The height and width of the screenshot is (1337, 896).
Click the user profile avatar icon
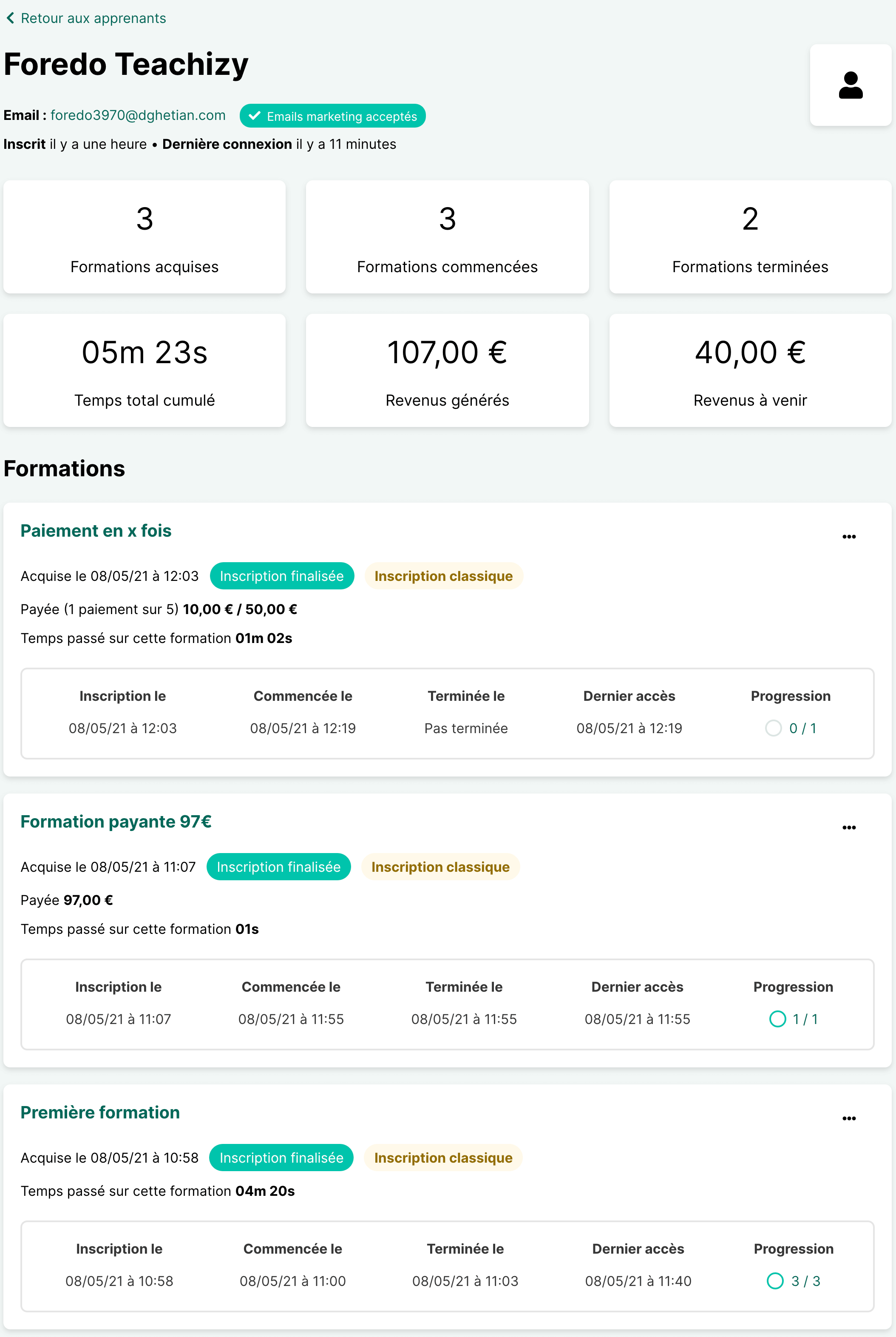pyautogui.click(x=850, y=85)
